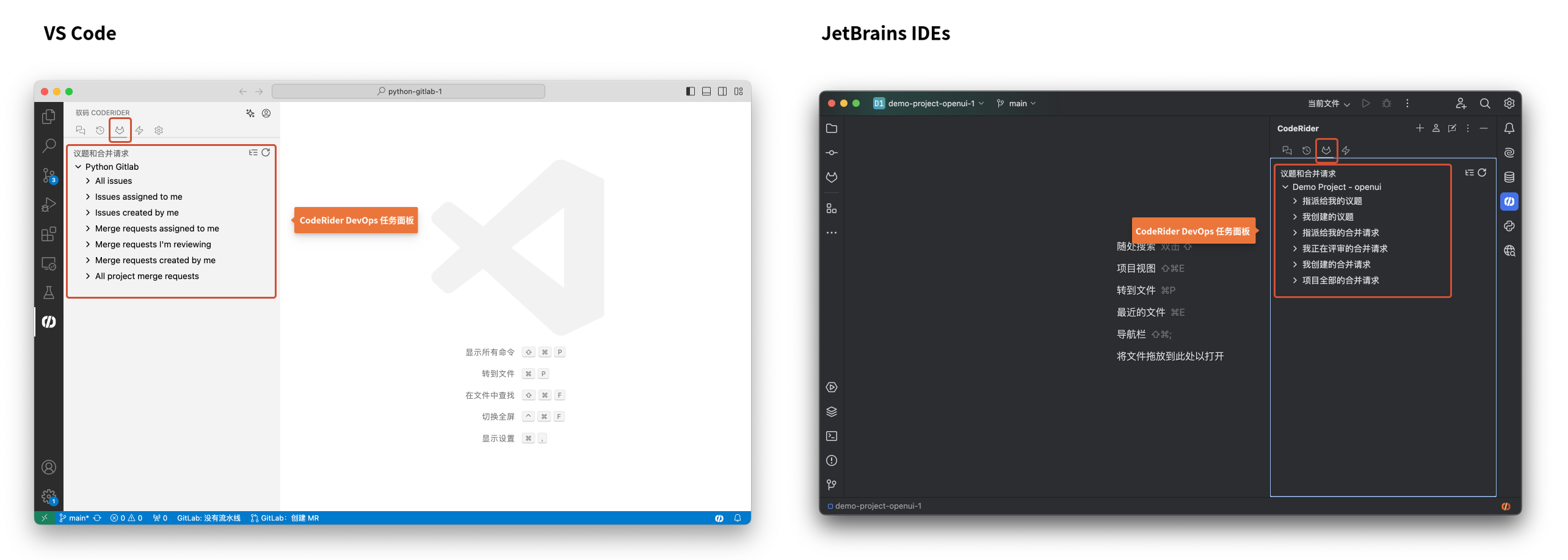Image resolution: width=1568 pixels, height=560 pixels.
Task: Open GitLab tool window in JetBrains left bar
Action: 832,177
